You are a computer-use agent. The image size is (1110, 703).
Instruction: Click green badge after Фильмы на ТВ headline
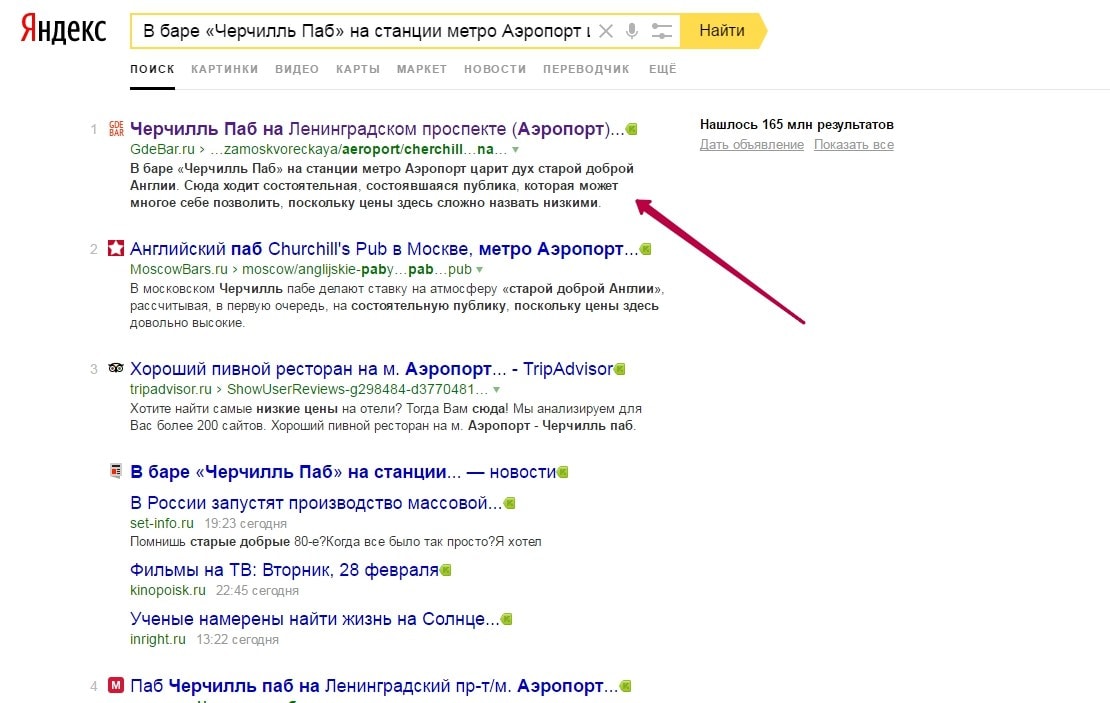[445, 570]
